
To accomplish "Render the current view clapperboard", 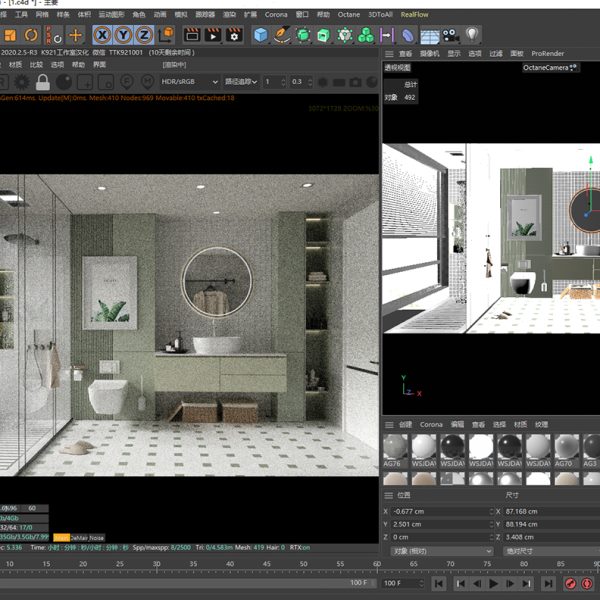I will (x=192, y=35).
